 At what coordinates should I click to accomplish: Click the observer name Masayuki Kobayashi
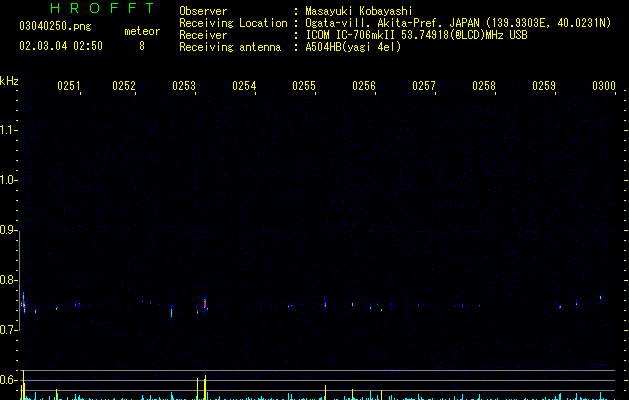click(x=359, y=11)
